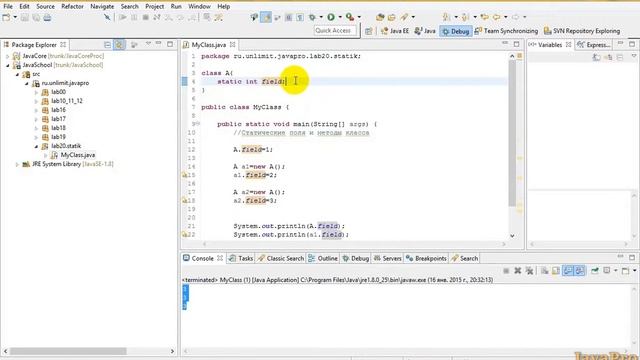Screen dimensions: 640x360
Task: Toggle Show Console When Standard Out Changes
Action: tap(568, 271)
